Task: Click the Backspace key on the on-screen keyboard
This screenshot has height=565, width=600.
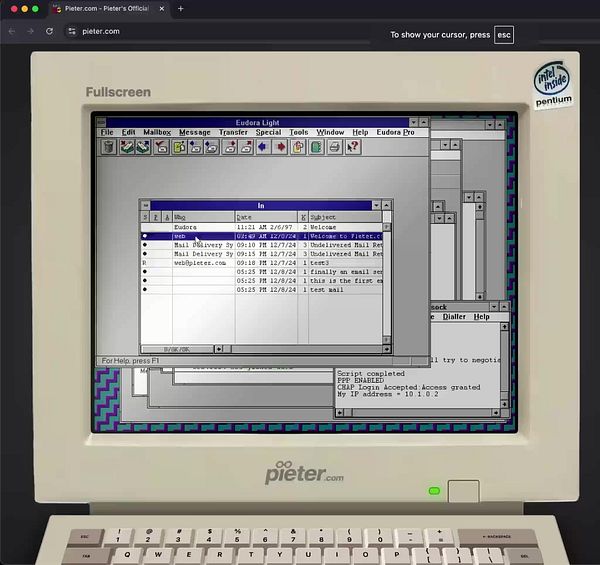Action: pyautogui.click(x=496, y=537)
